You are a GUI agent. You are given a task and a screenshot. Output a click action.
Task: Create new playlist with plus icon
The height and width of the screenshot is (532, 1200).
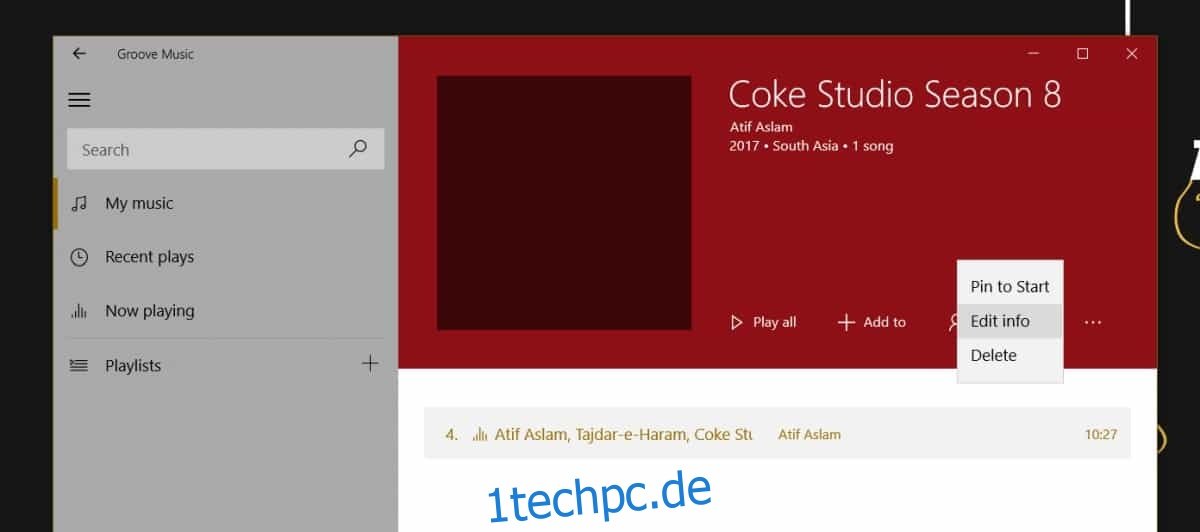pos(370,364)
